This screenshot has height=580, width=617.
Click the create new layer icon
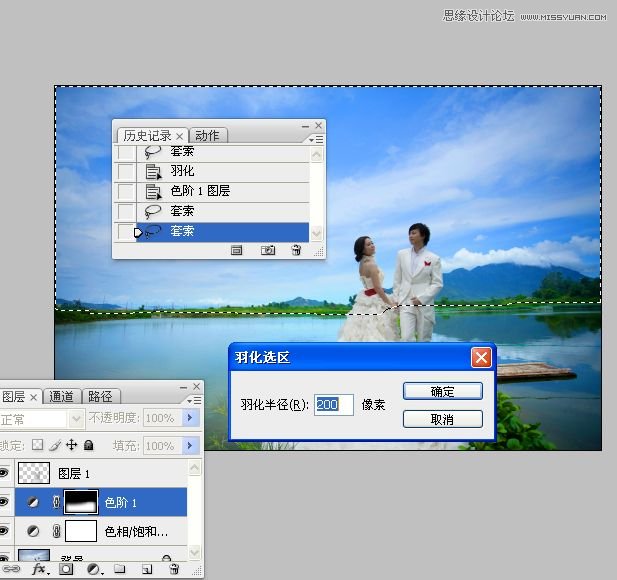tap(147, 569)
